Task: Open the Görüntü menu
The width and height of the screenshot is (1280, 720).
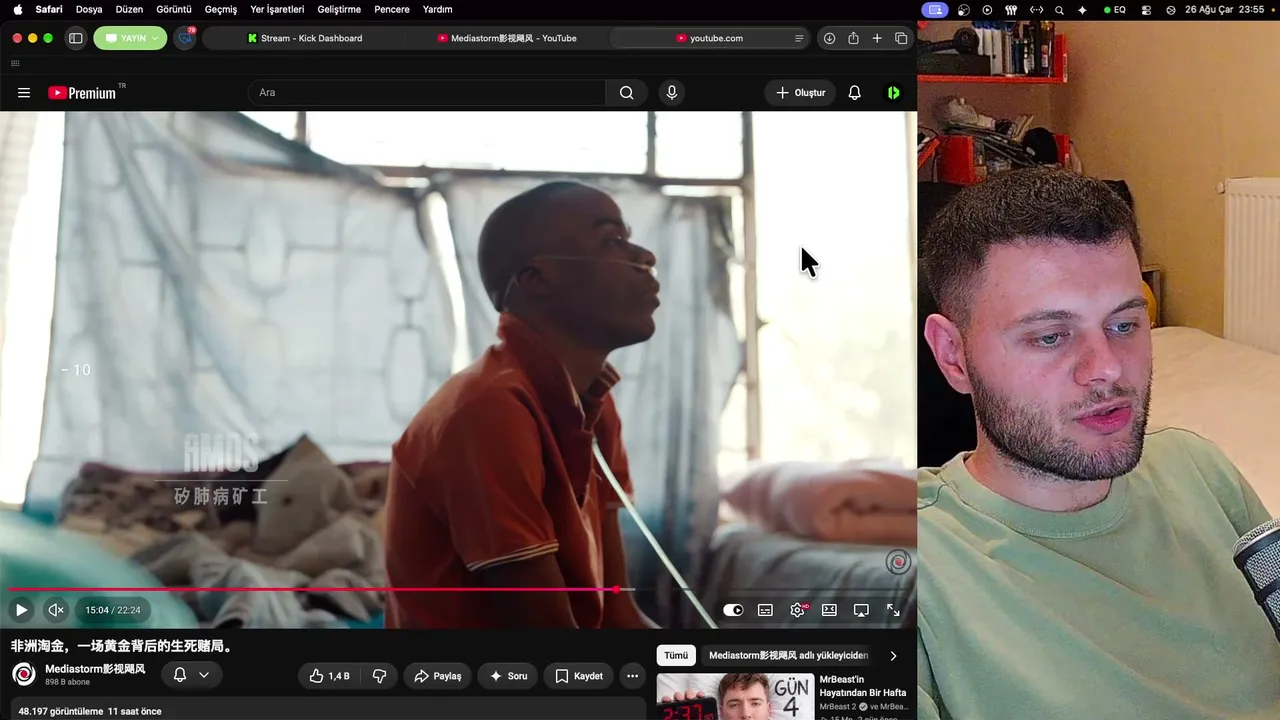Action: (x=174, y=9)
